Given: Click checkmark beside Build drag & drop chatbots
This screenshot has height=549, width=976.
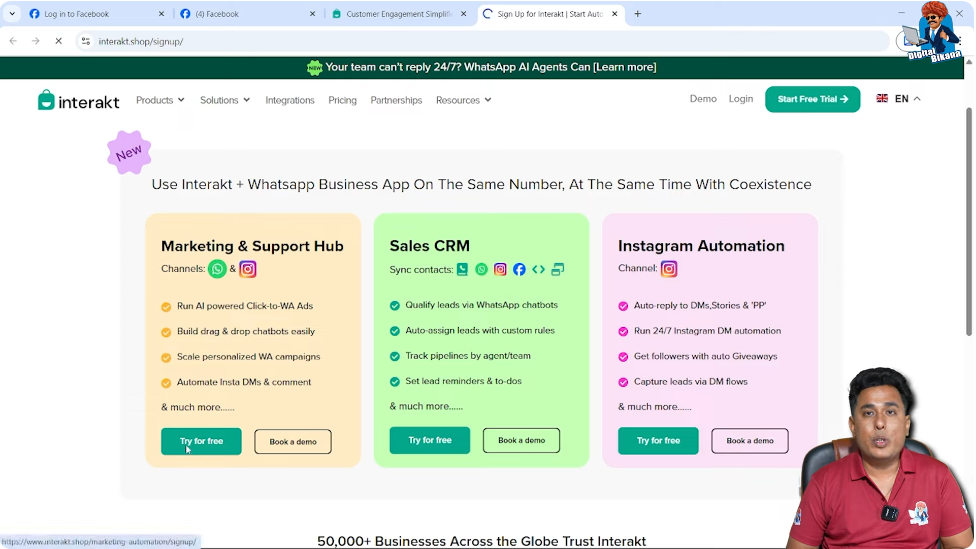Looking at the screenshot, I should (166, 332).
